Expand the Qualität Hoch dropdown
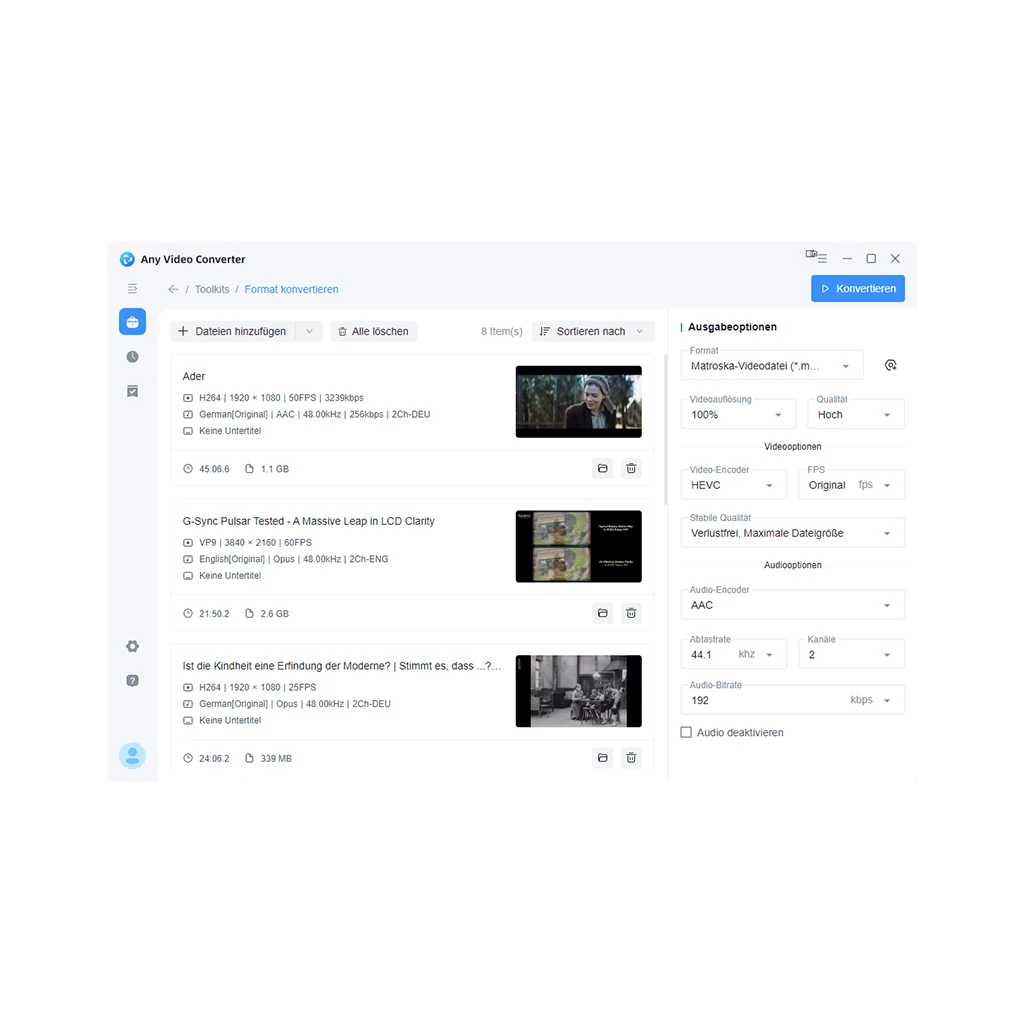Image resolution: width=1024 pixels, height=1024 pixels. (855, 415)
